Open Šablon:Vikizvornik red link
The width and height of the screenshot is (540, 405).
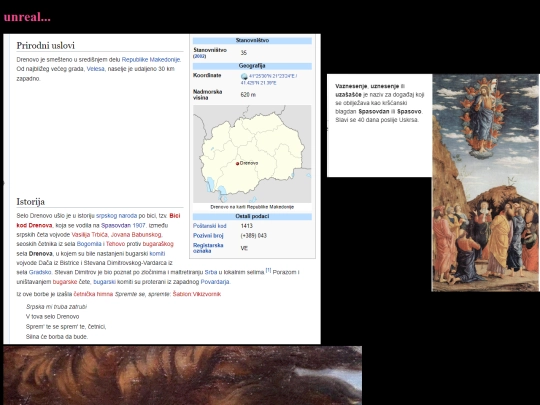(197, 294)
